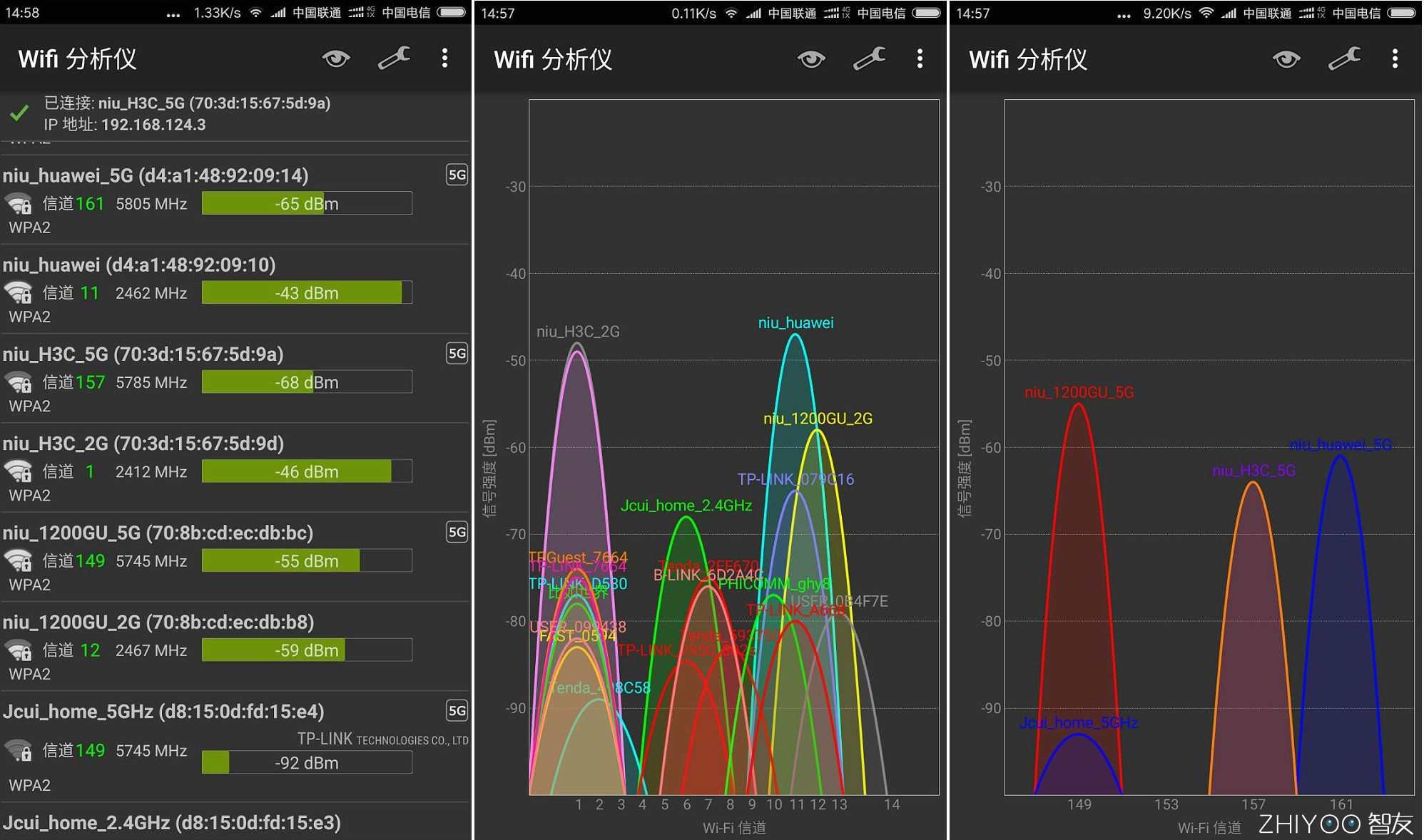This screenshot has width=1424, height=840.
Task: Open three-dot menu in right panel
Action: [x=1395, y=58]
